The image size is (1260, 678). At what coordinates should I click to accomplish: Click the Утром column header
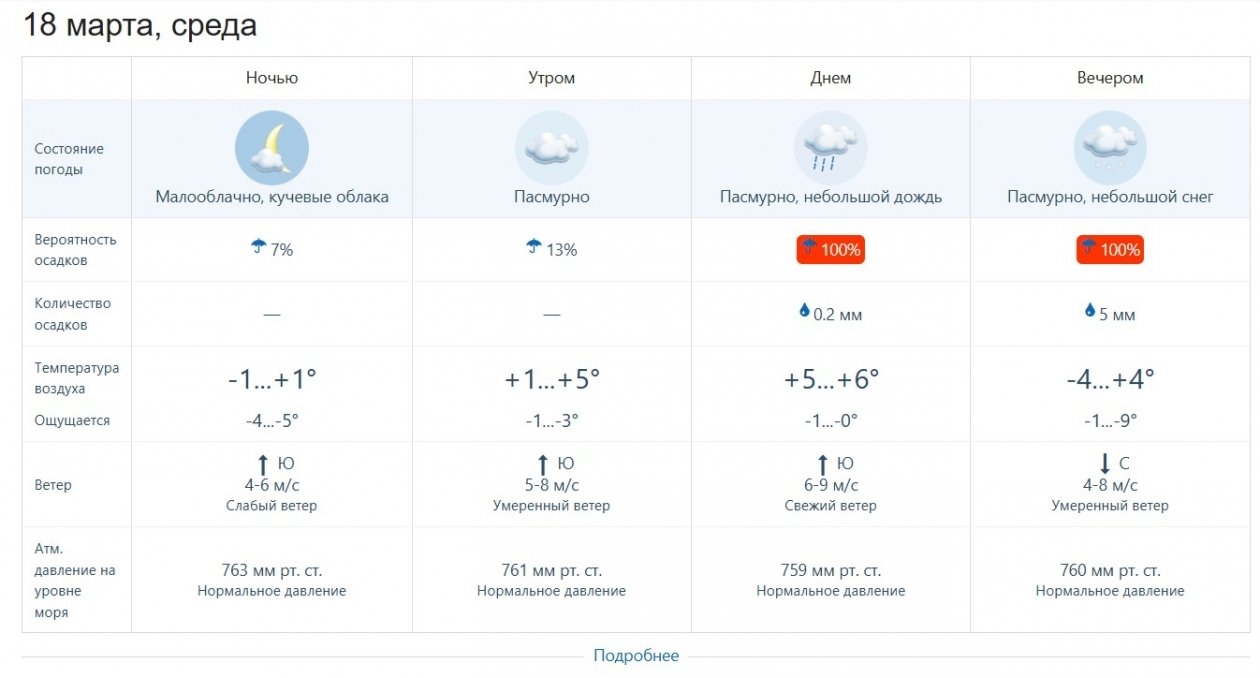click(551, 78)
